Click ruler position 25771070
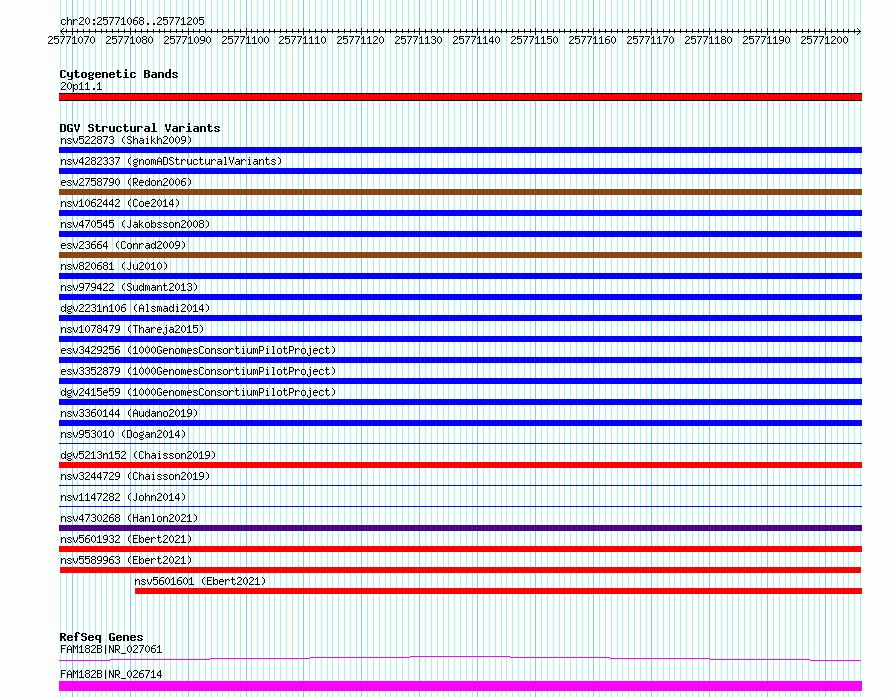The image size is (890, 697). (x=72, y=40)
